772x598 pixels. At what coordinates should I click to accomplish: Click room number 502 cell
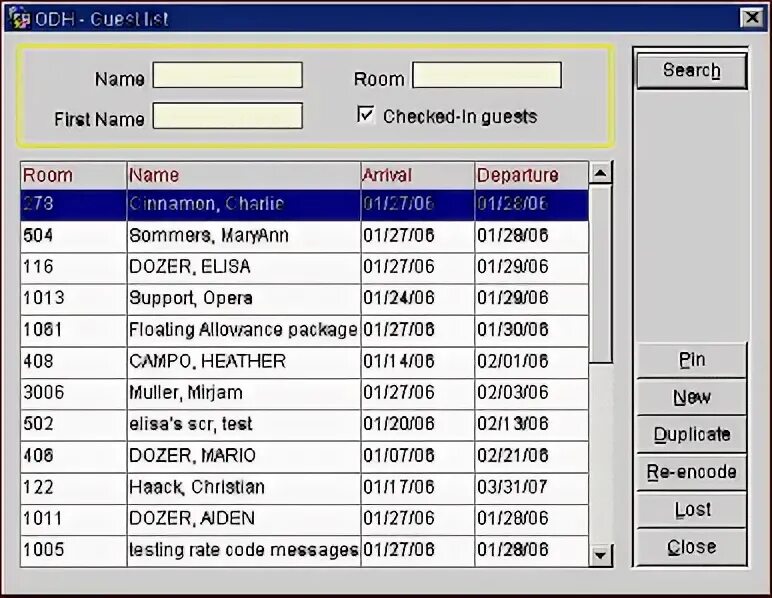[x=73, y=425]
